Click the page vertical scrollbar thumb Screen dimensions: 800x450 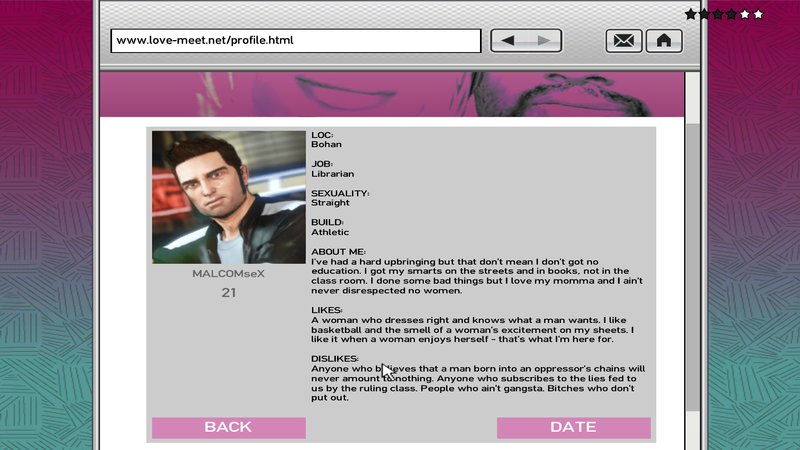point(692,267)
